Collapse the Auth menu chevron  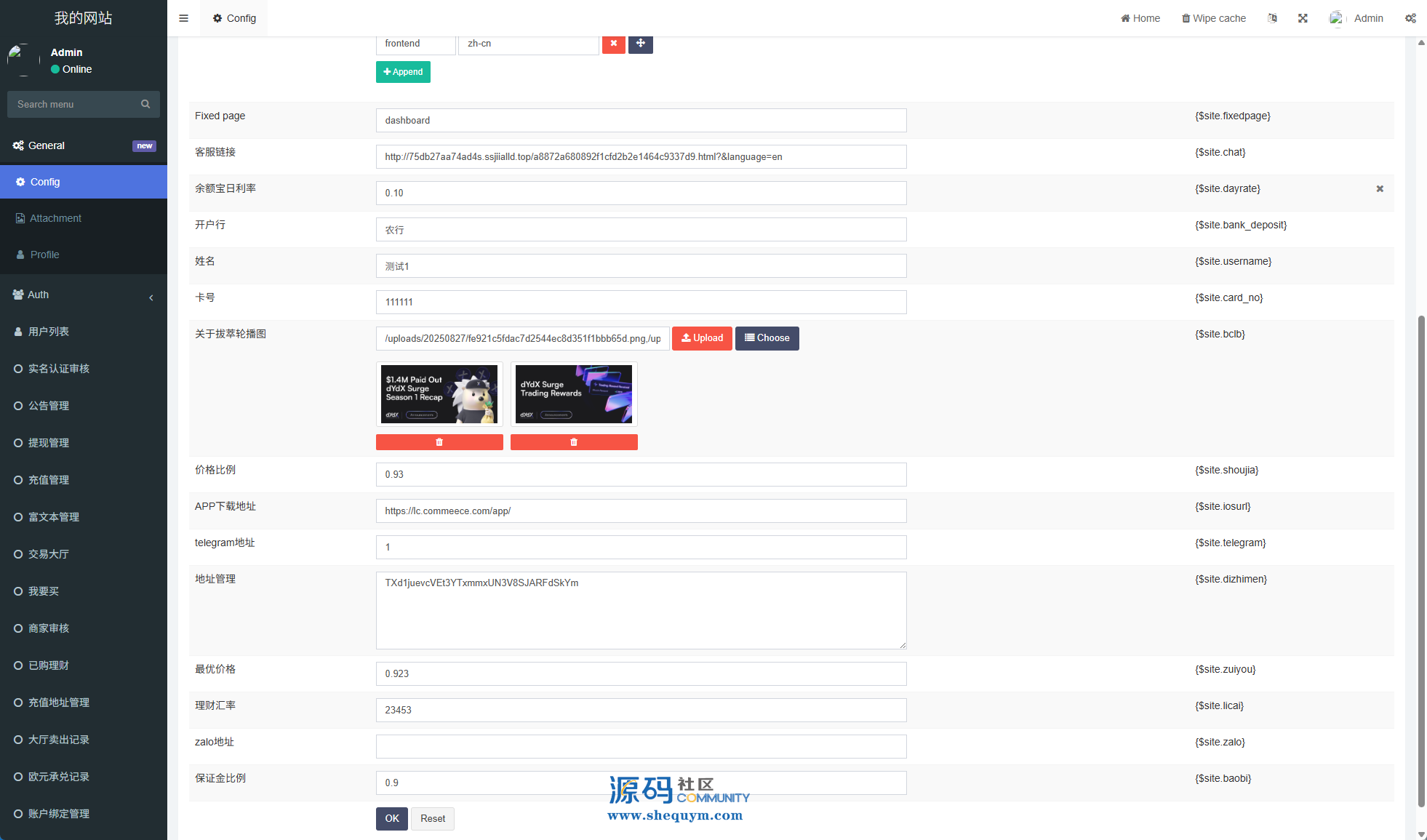[151, 297]
